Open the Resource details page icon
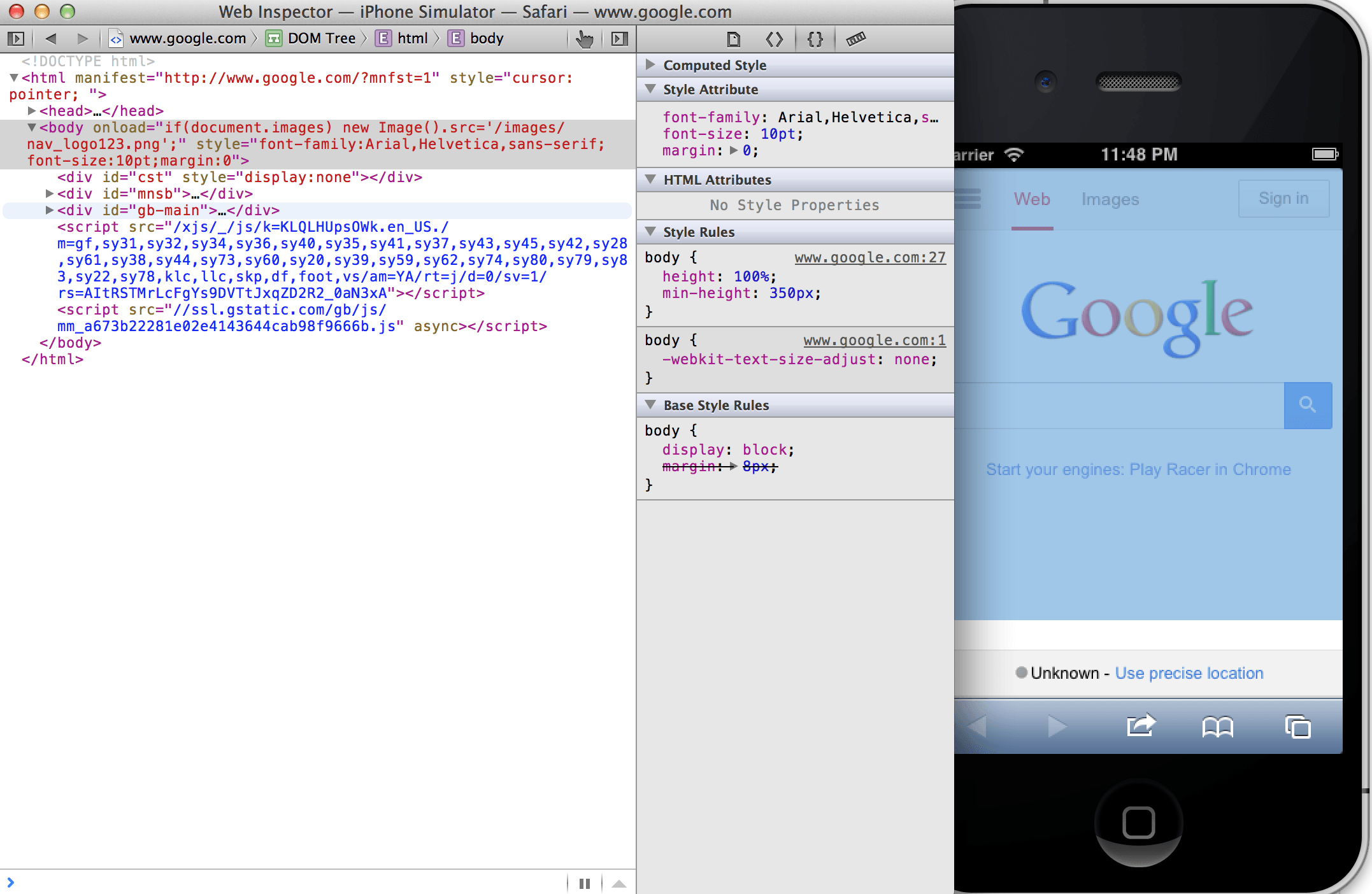The height and width of the screenshot is (894, 1372). coord(734,39)
